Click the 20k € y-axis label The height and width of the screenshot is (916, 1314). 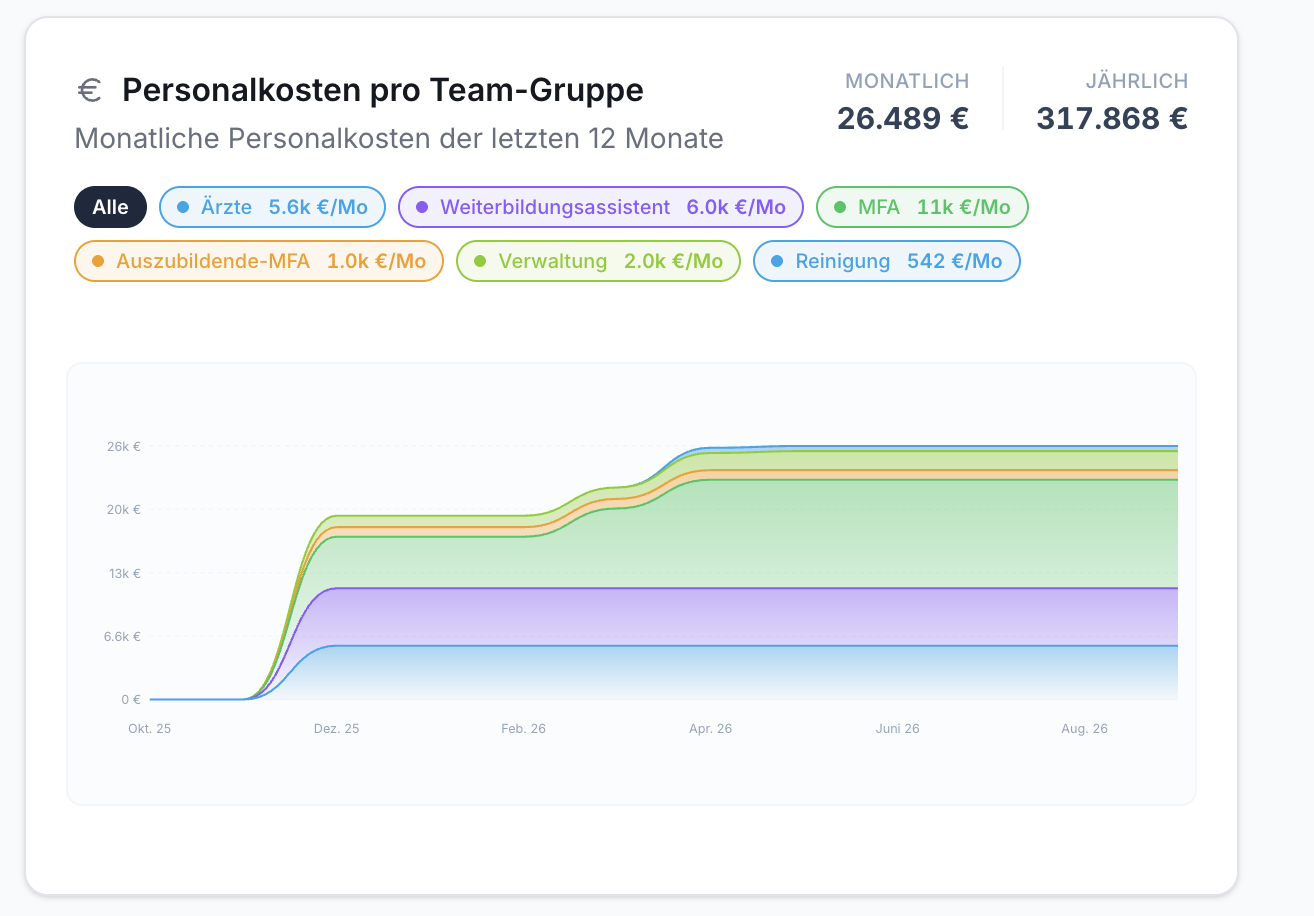[124, 510]
